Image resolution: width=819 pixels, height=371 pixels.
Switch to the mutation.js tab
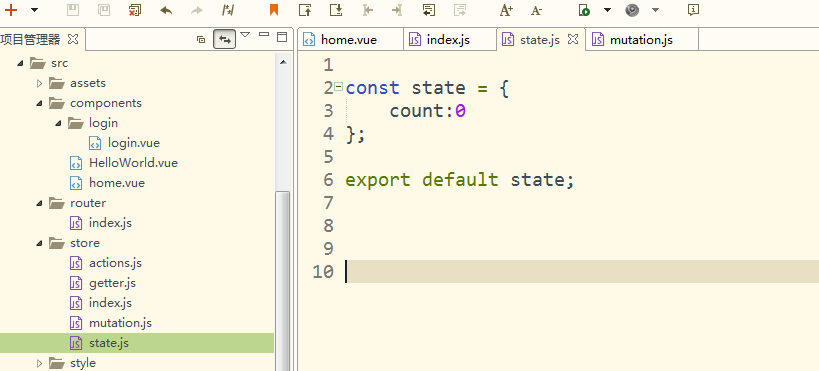pos(642,40)
